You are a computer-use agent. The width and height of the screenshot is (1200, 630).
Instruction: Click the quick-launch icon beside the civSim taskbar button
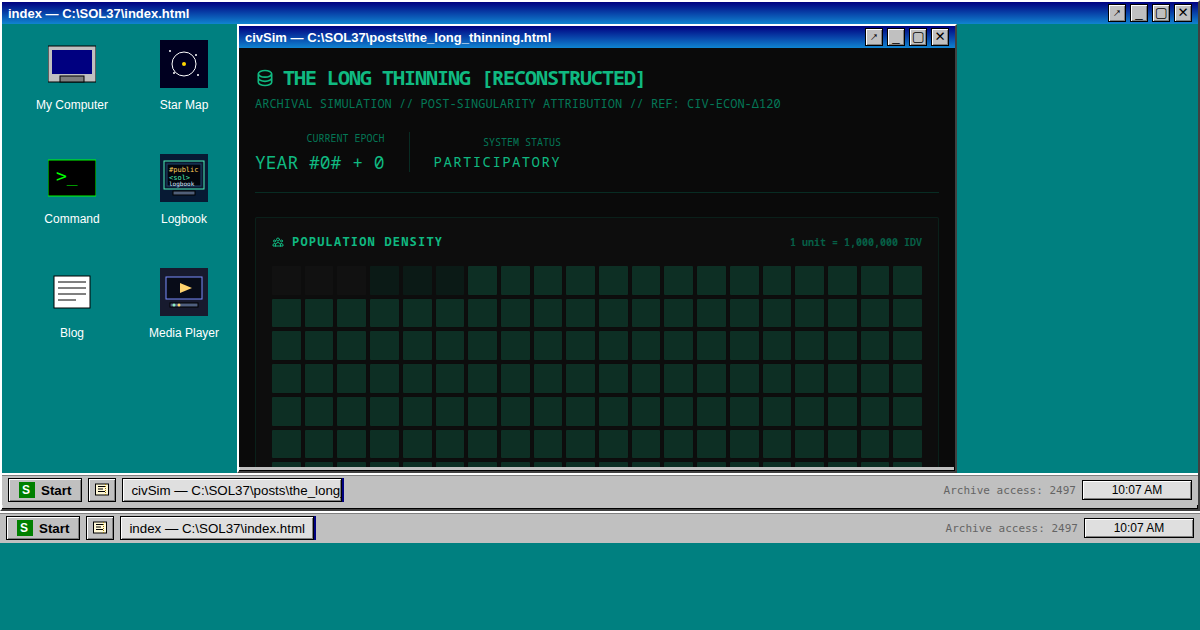tap(102, 490)
